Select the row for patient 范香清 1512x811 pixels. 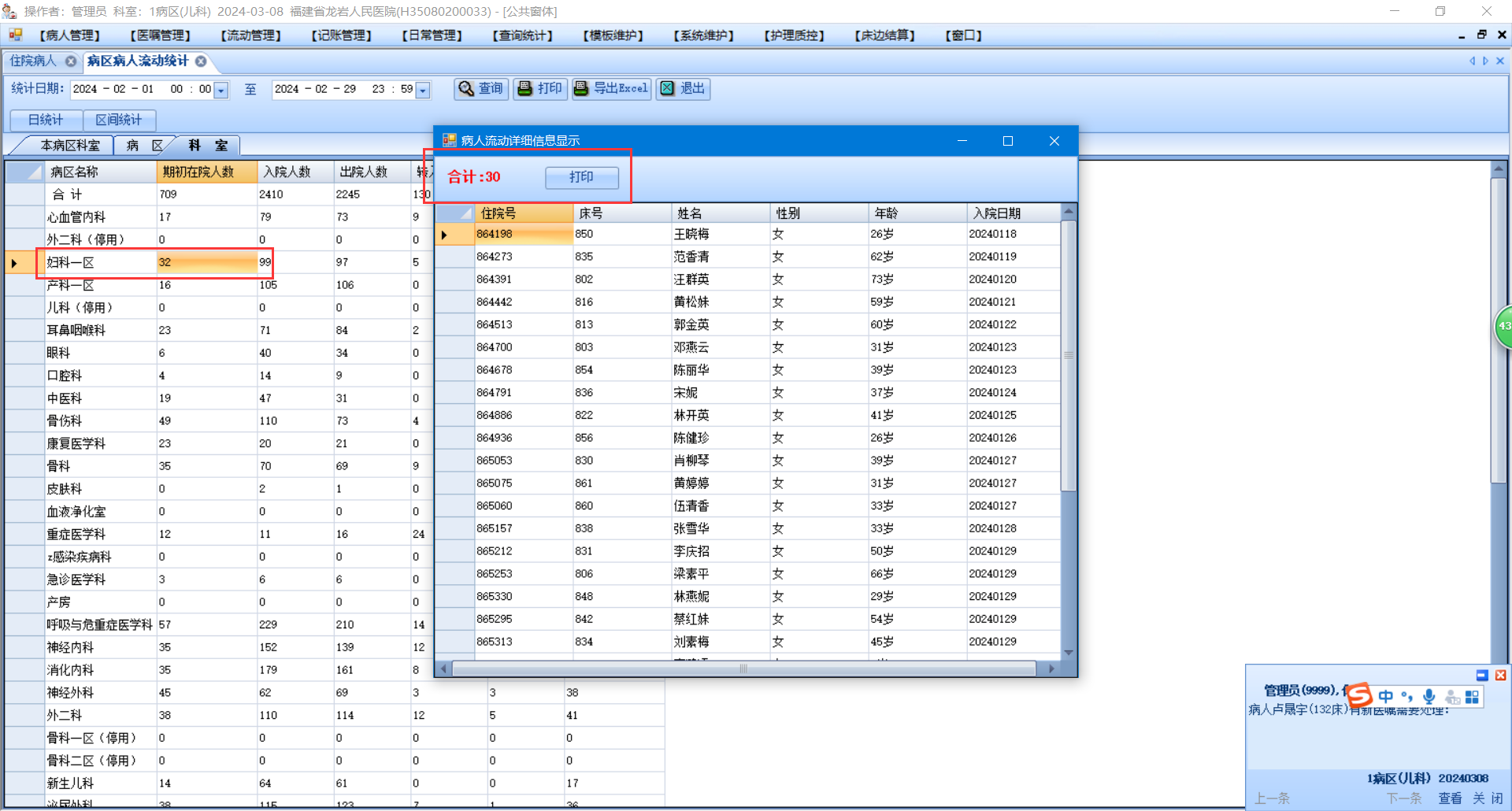pos(691,257)
